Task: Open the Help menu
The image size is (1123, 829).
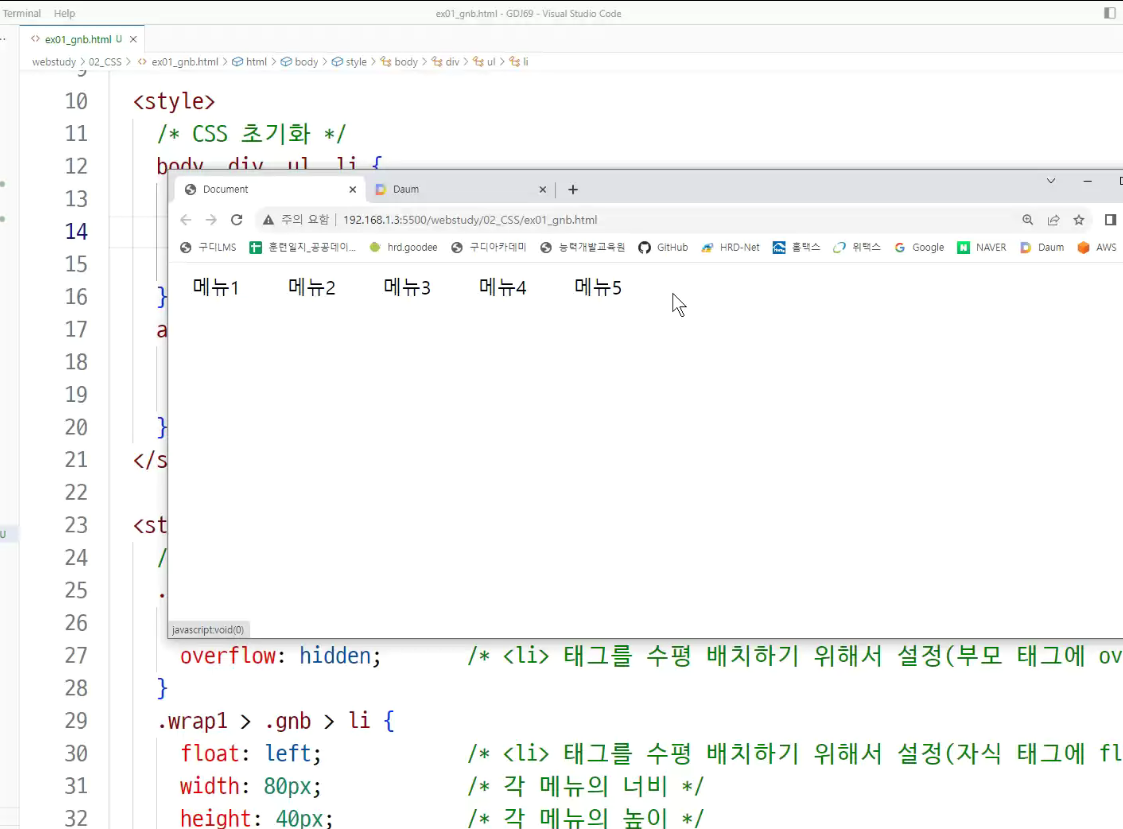Action: coord(64,13)
